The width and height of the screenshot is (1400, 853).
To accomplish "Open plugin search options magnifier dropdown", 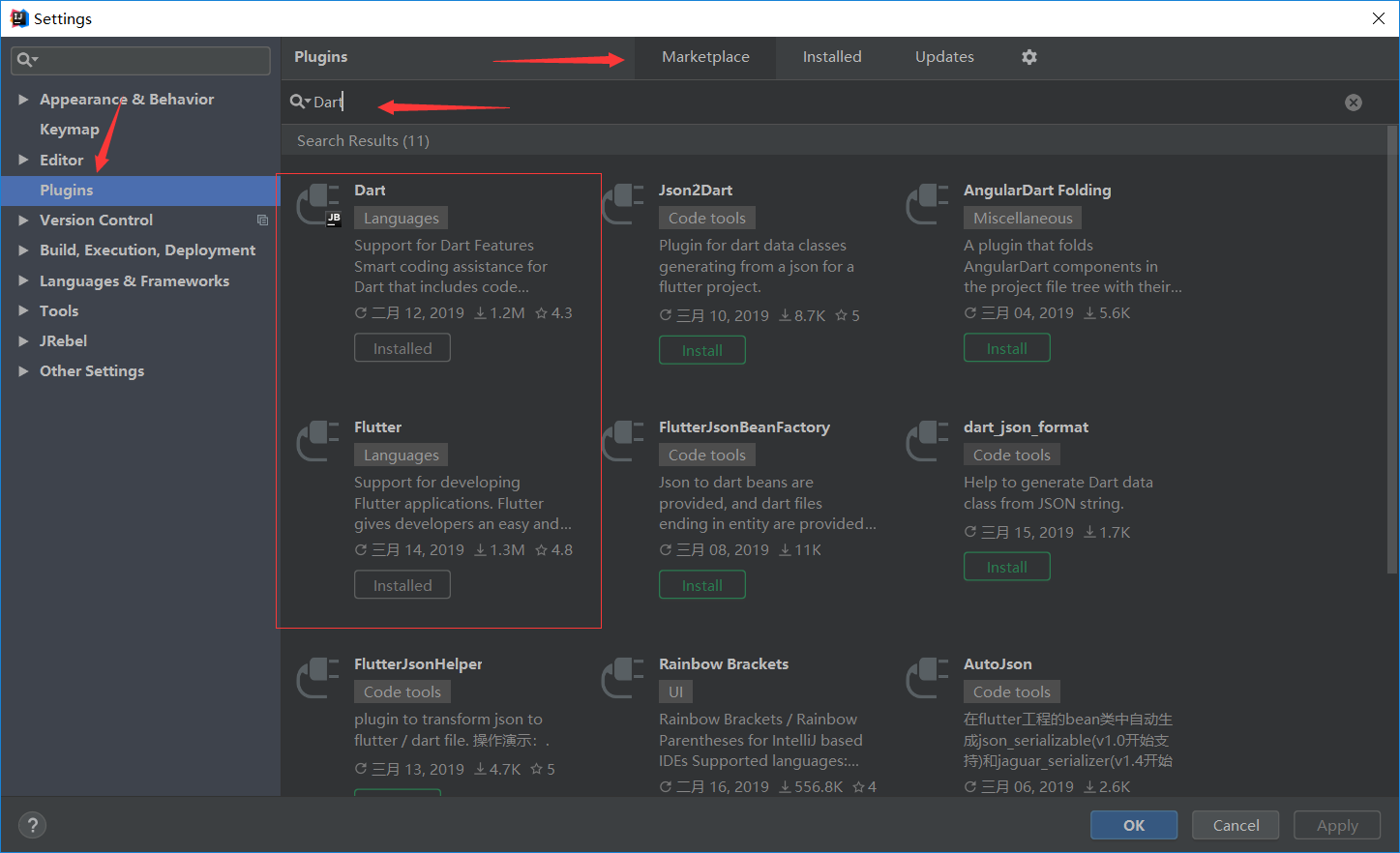I will pos(300,102).
